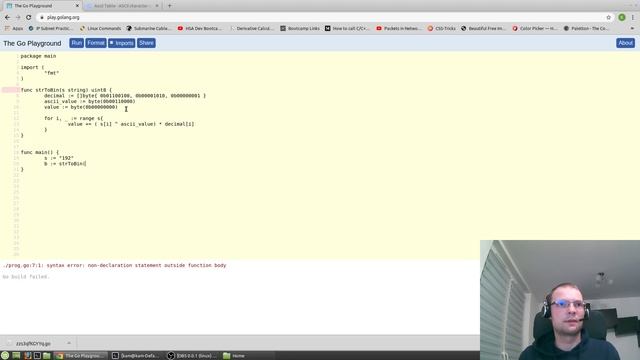Image resolution: width=640 pixels, height=360 pixels.
Task: Open the downloaded .go file in download bar
Action: click(x=33, y=343)
